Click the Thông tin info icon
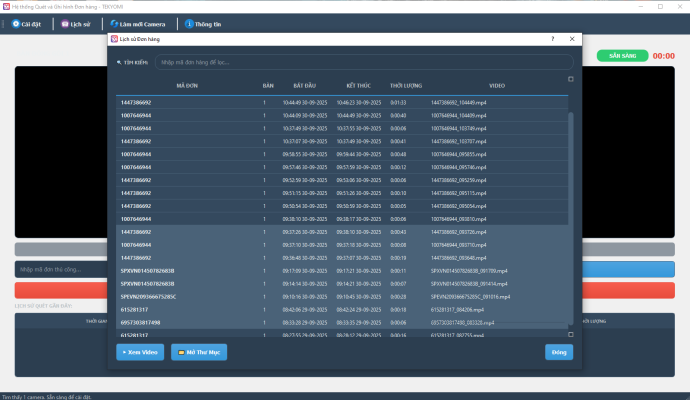 (x=188, y=24)
